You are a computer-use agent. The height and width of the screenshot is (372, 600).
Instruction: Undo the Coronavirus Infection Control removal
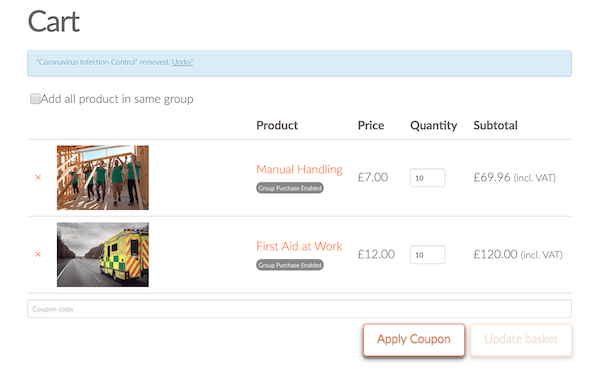click(x=182, y=62)
